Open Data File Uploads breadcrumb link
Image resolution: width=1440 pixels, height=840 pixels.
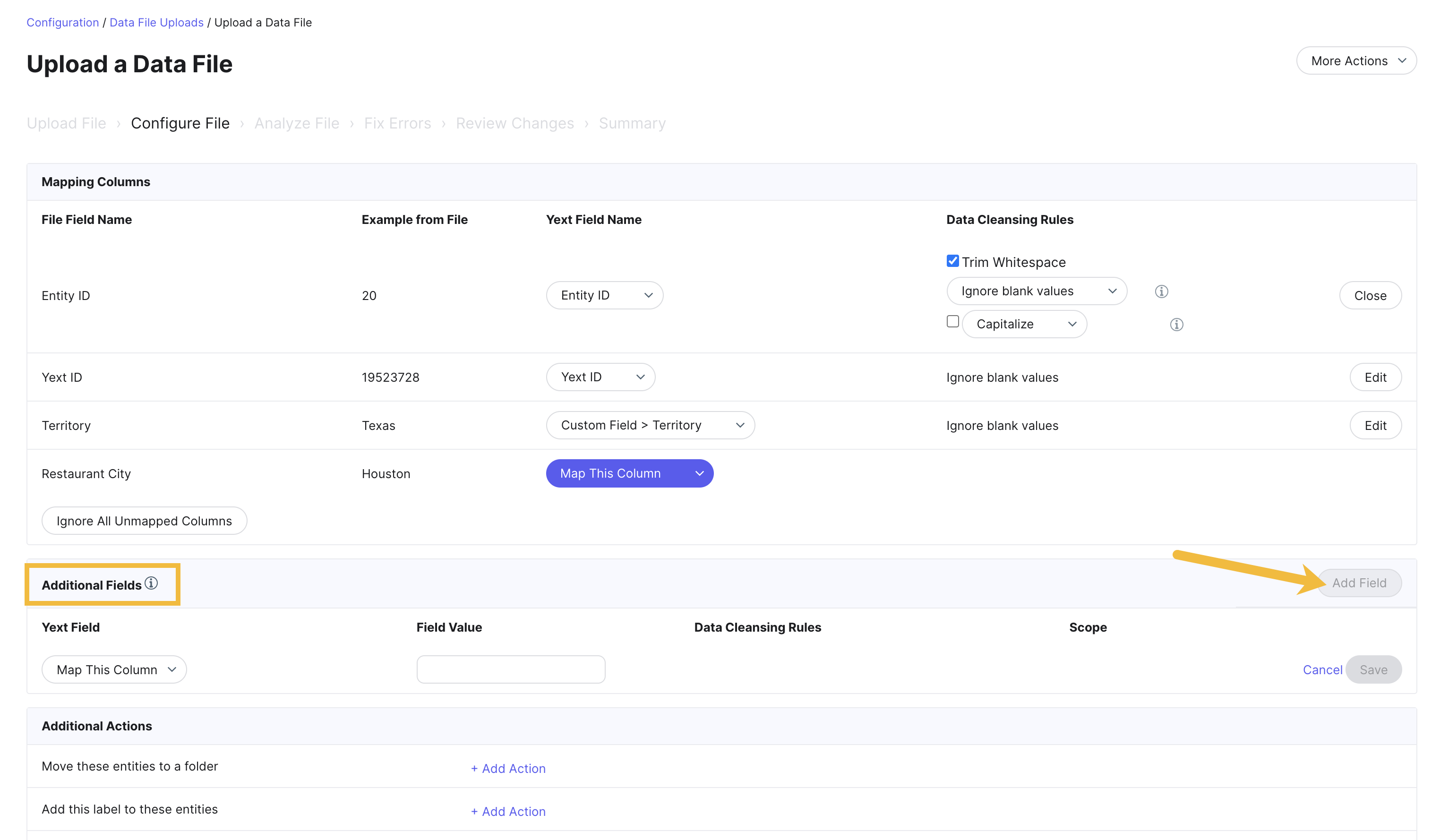(156, 22)
